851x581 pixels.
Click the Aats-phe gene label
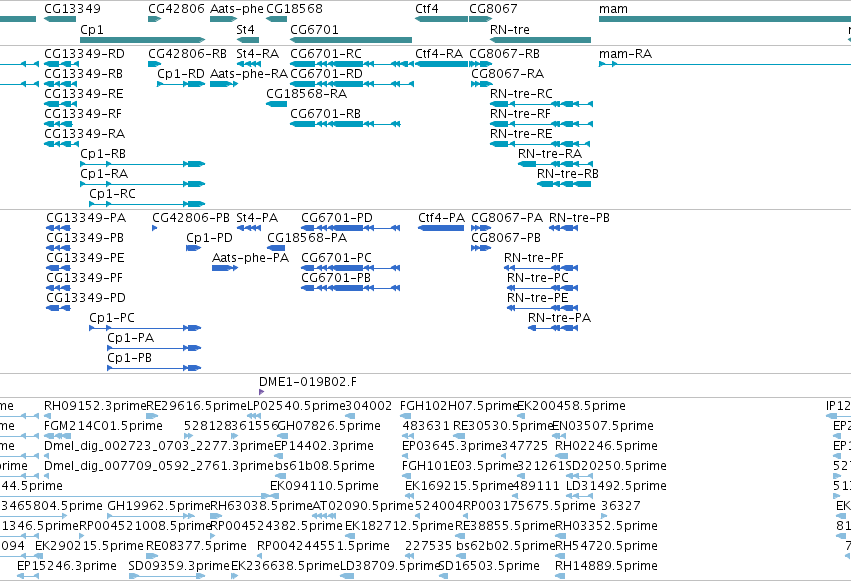pyautogui.click(x=237, y=9)
